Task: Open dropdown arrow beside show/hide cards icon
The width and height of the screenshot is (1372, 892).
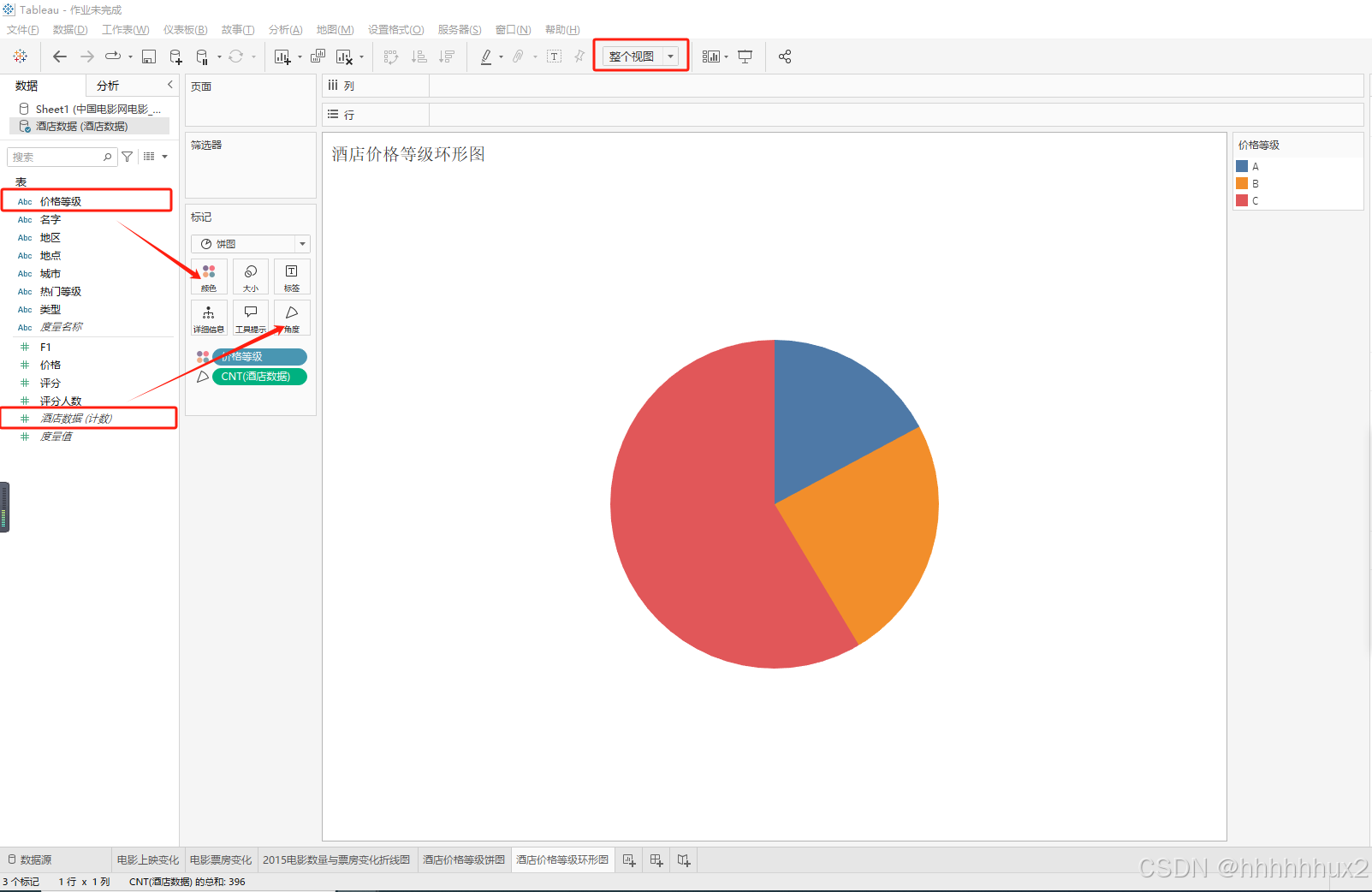Action: point(726,57)
